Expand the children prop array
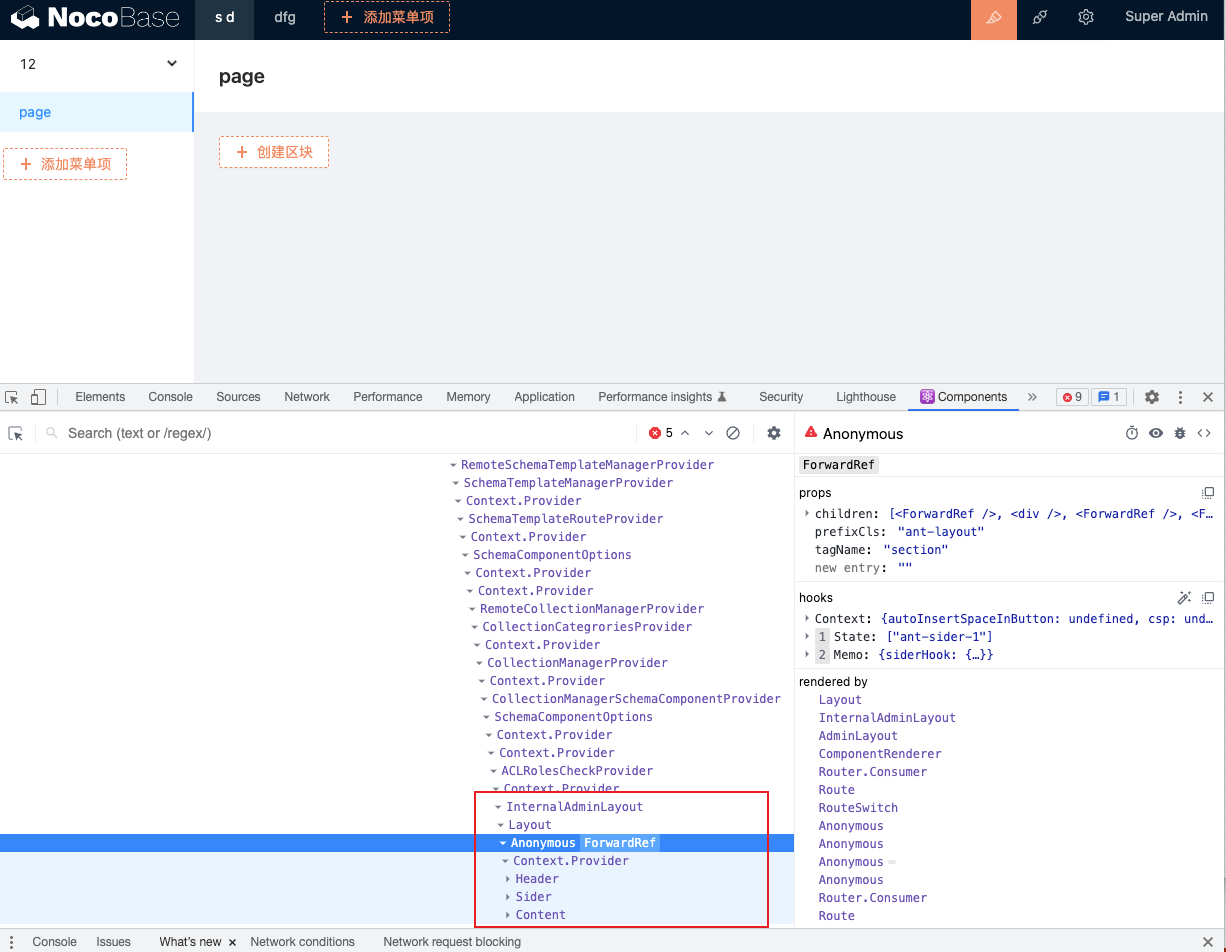The height and width of the screenshot is (952, 1226). point(807,514)
